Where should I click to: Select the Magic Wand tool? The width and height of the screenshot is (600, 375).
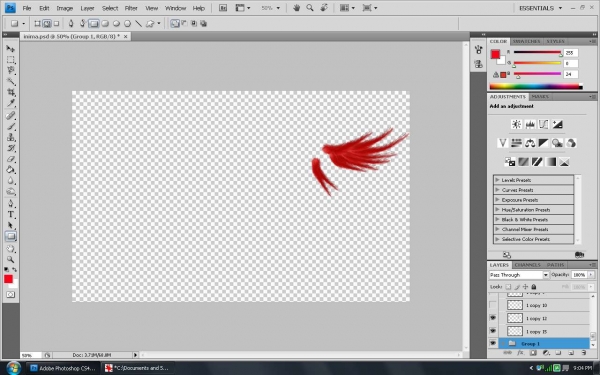pos(10,82)
